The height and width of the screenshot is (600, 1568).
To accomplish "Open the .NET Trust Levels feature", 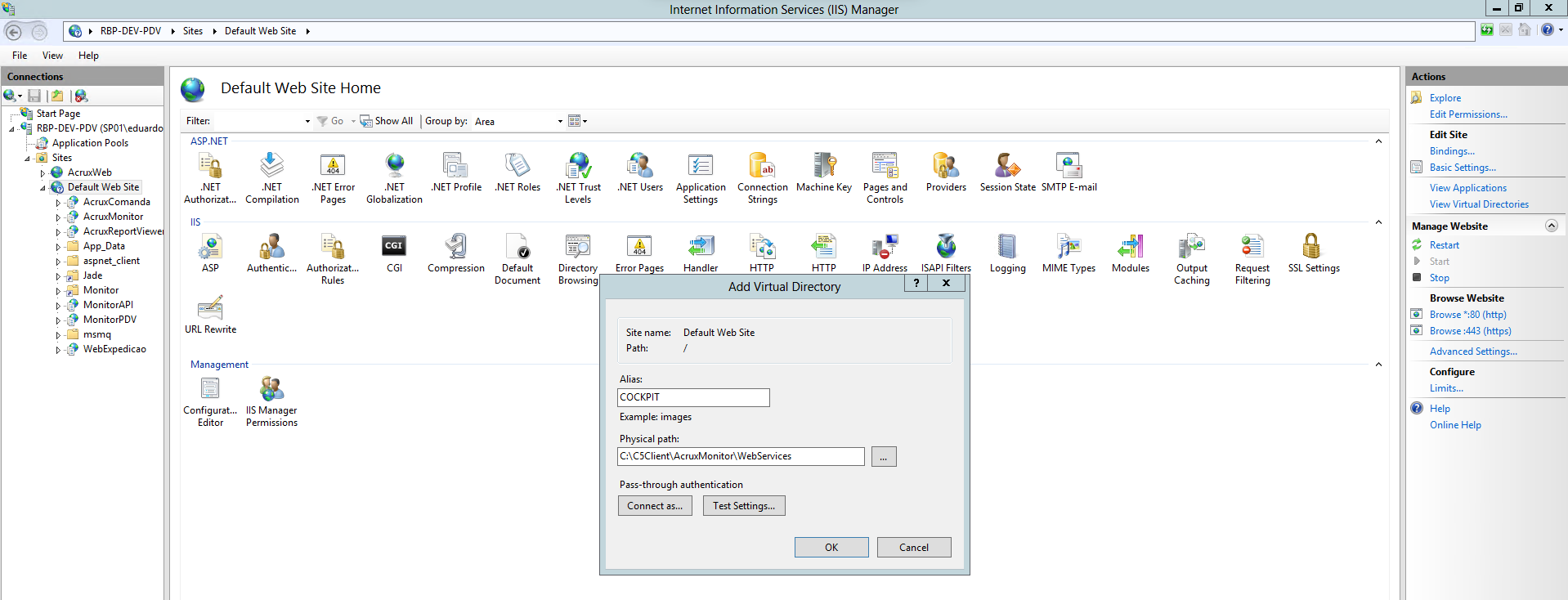I will (578, 177).
